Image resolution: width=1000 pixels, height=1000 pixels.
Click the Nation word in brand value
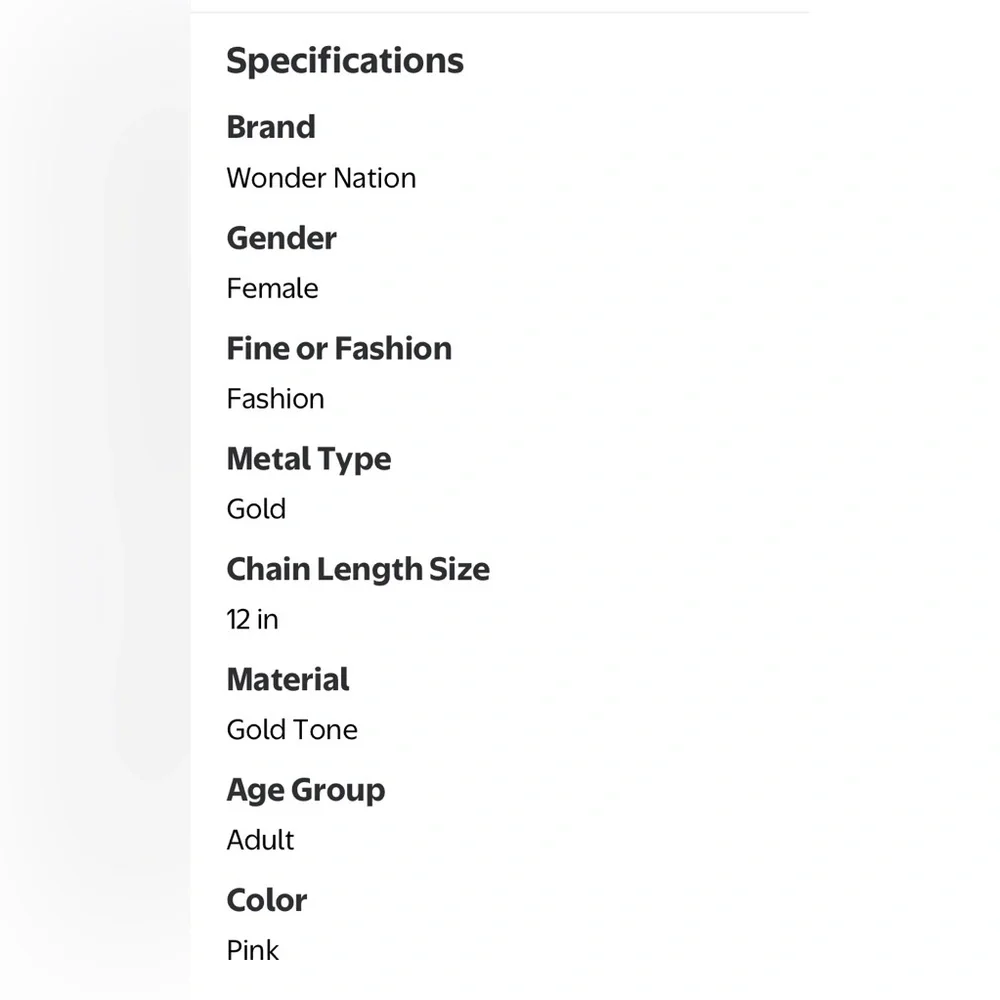375,178
